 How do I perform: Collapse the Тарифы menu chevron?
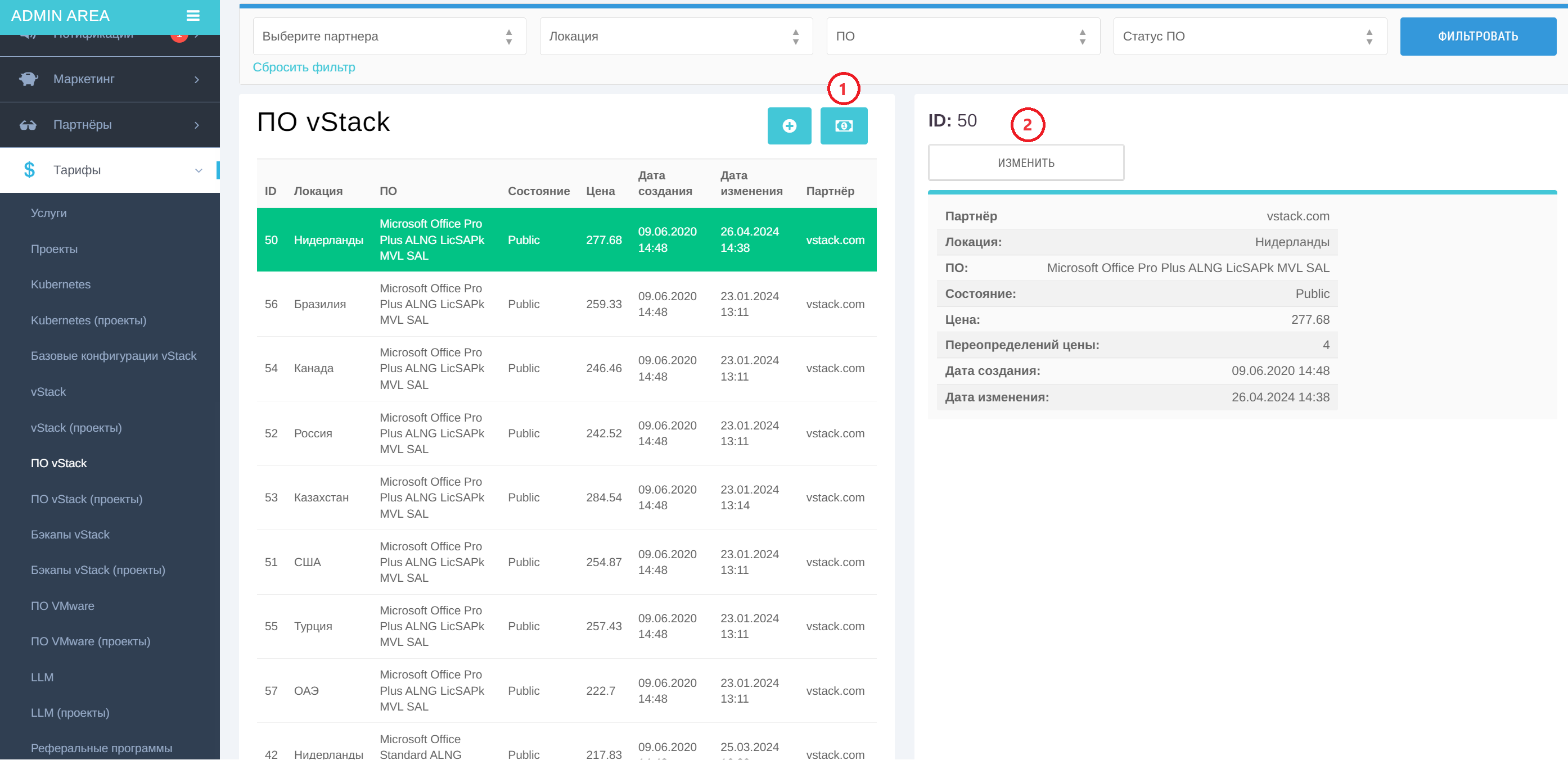point(198,170)
